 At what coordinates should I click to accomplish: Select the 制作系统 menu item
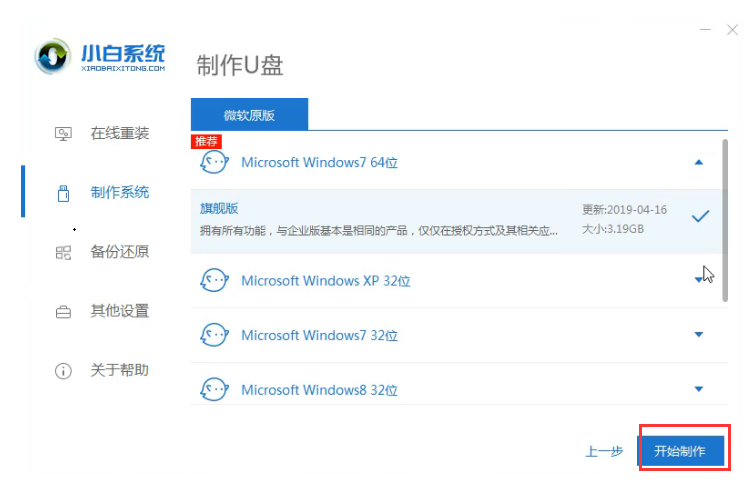pyautogui.click(x=120, y=192)
